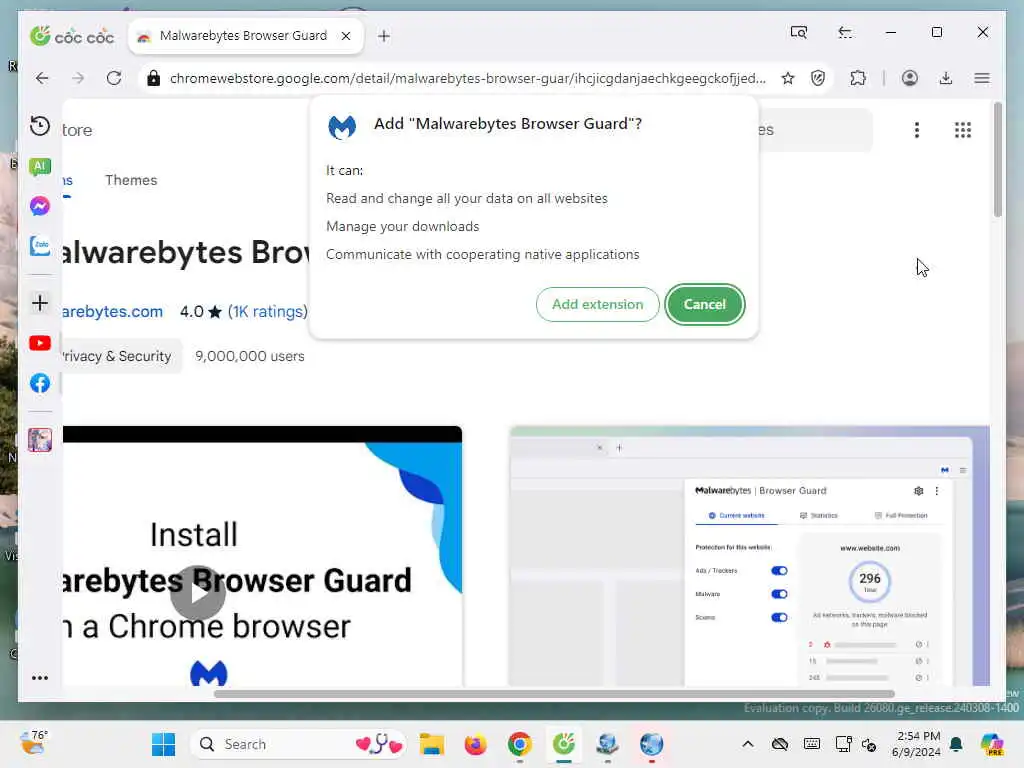Click the address bar URL
This screenshot has width=1024, height=768.
click(x=468, y=78)
